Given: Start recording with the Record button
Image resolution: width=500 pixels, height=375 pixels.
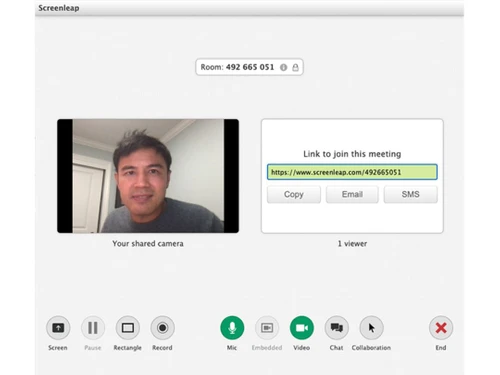Looking at the screenshot, I should tap(162, 328).
